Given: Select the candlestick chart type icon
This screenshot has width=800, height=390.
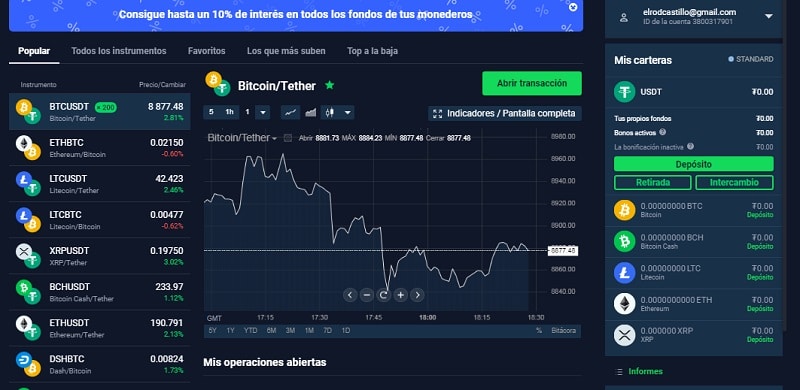Looking at the screenshot, I should (x=331, y=112).
